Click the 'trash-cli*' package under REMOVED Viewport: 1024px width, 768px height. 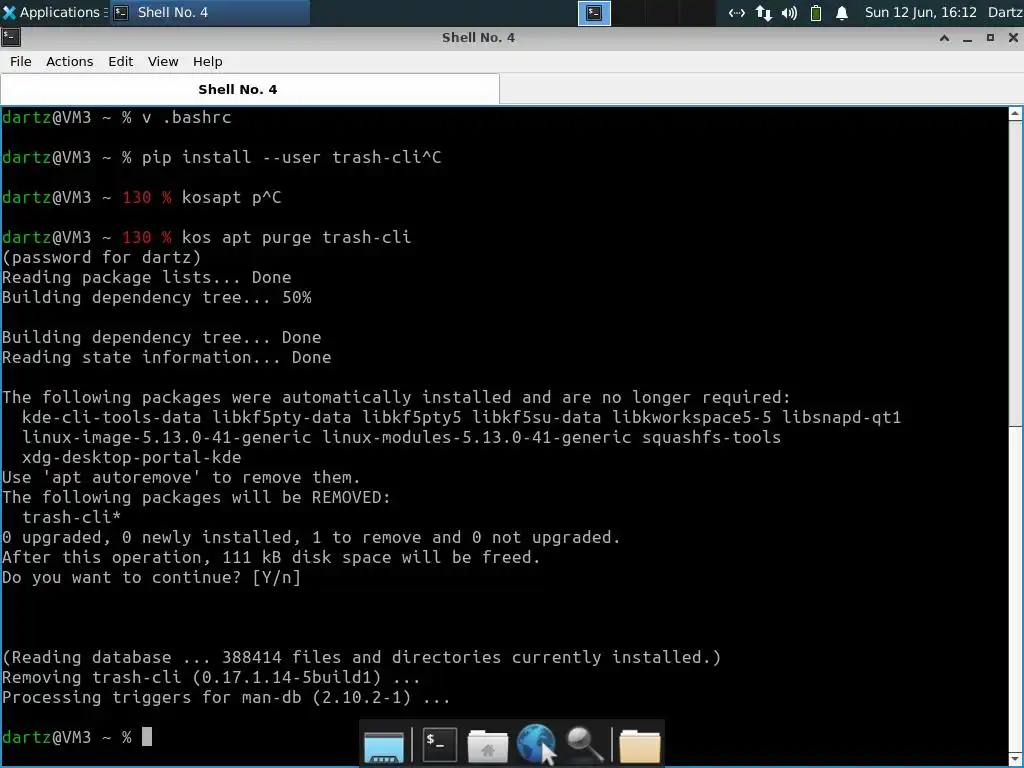point(71,517)
